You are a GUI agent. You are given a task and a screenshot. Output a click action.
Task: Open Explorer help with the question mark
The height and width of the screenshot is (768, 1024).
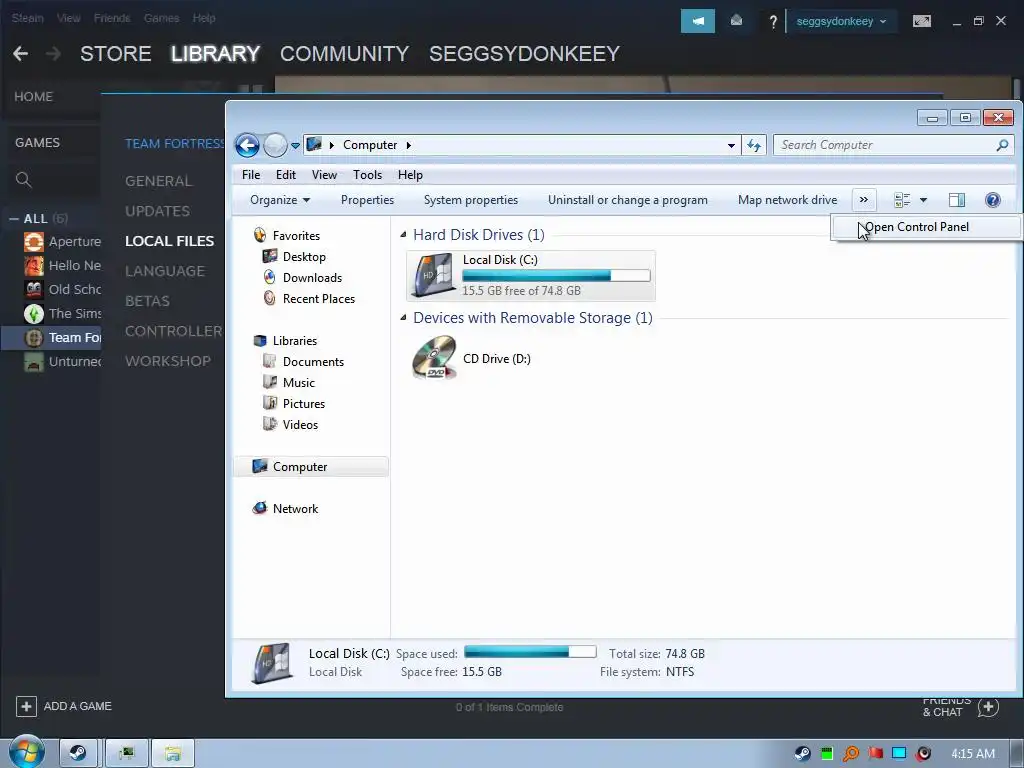993,200
